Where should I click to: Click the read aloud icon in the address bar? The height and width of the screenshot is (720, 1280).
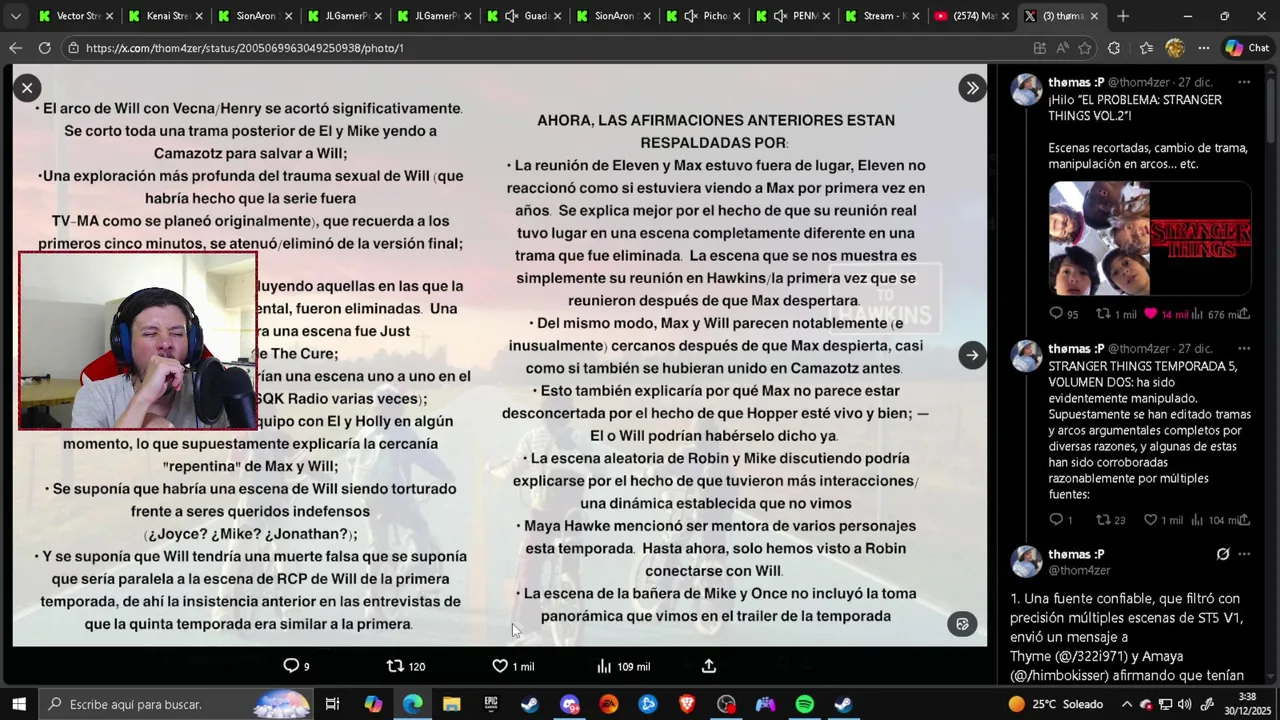(x=1062, y=48)
